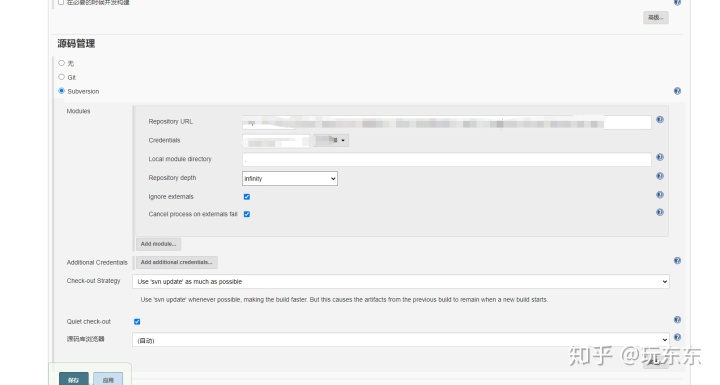
Task: Click the 应用 apply button
Action: 108,379
